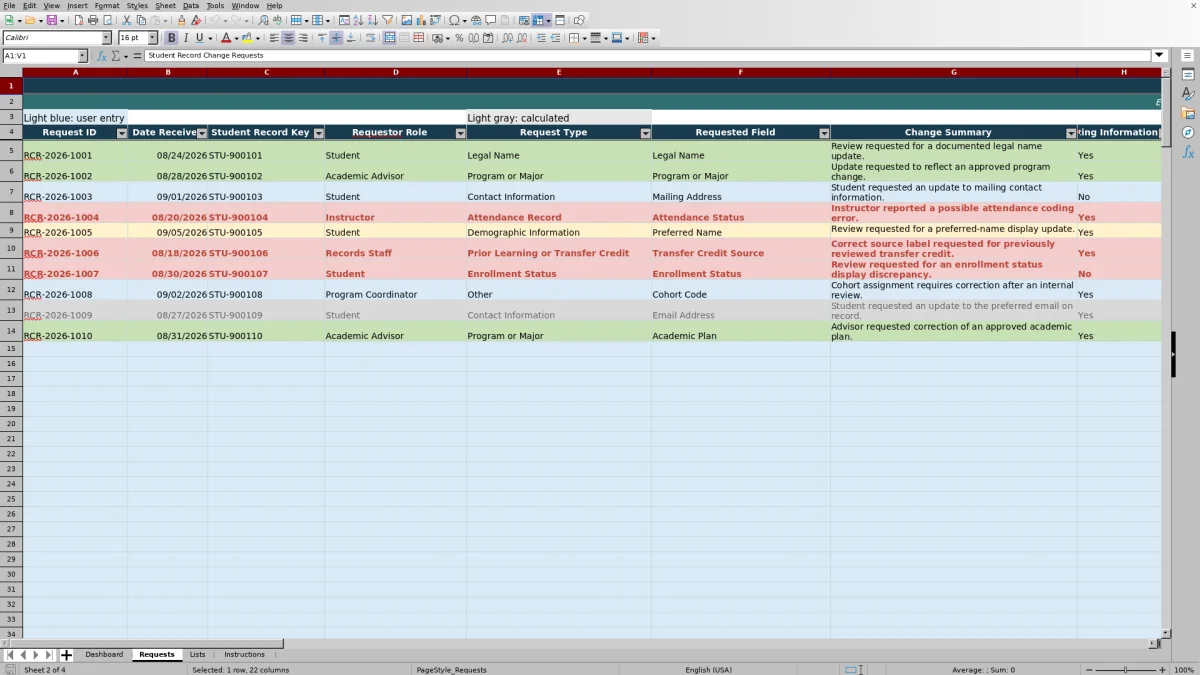Click the zoom slider in status bar

tap(1125, 669)
